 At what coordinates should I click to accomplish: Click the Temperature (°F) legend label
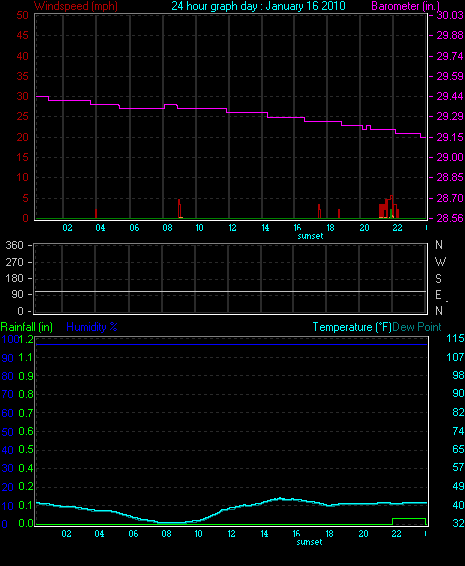pos(352,327)
